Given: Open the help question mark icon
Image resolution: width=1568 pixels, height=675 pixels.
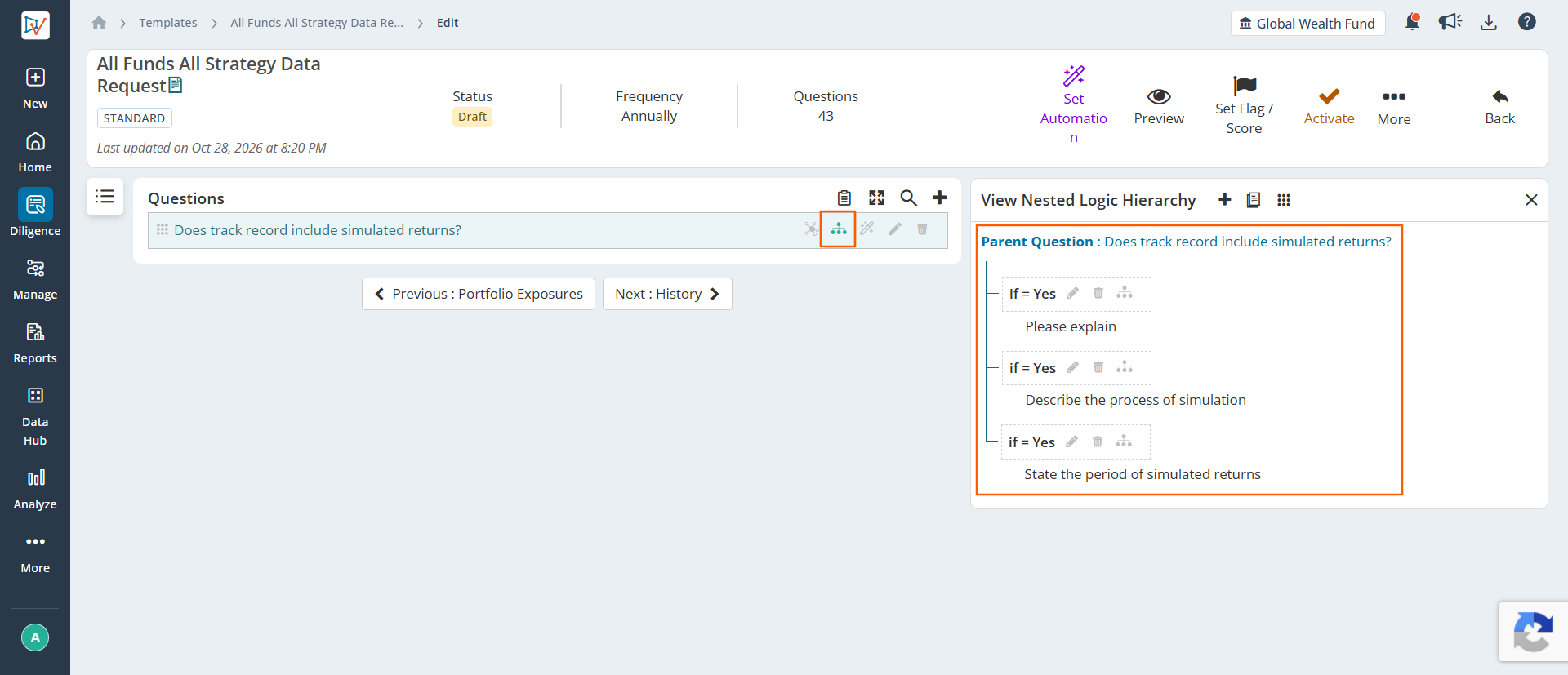Looking at the screenshot, I should [1527, 22].
